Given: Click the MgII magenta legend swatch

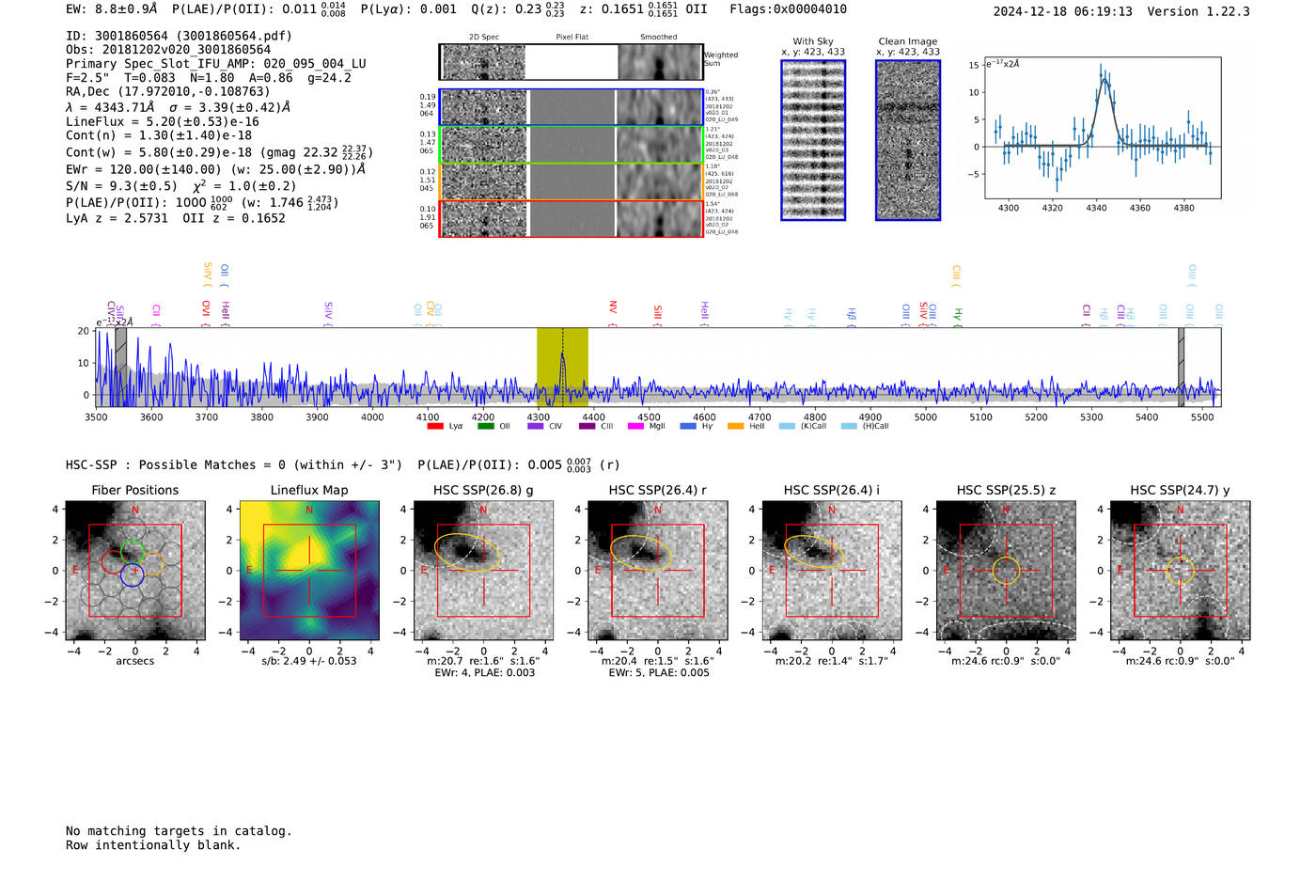Looking at the screenshot, I should (x=635, y=426).
